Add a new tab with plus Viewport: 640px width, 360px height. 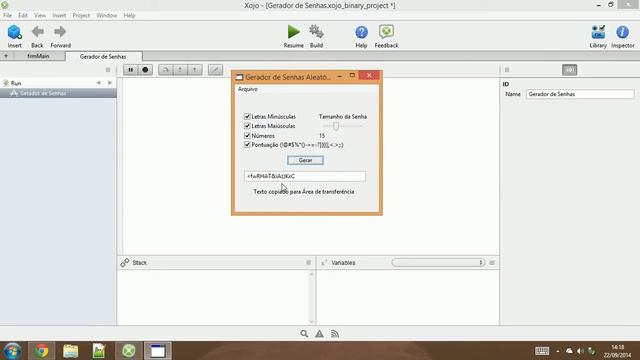point(6,56)
